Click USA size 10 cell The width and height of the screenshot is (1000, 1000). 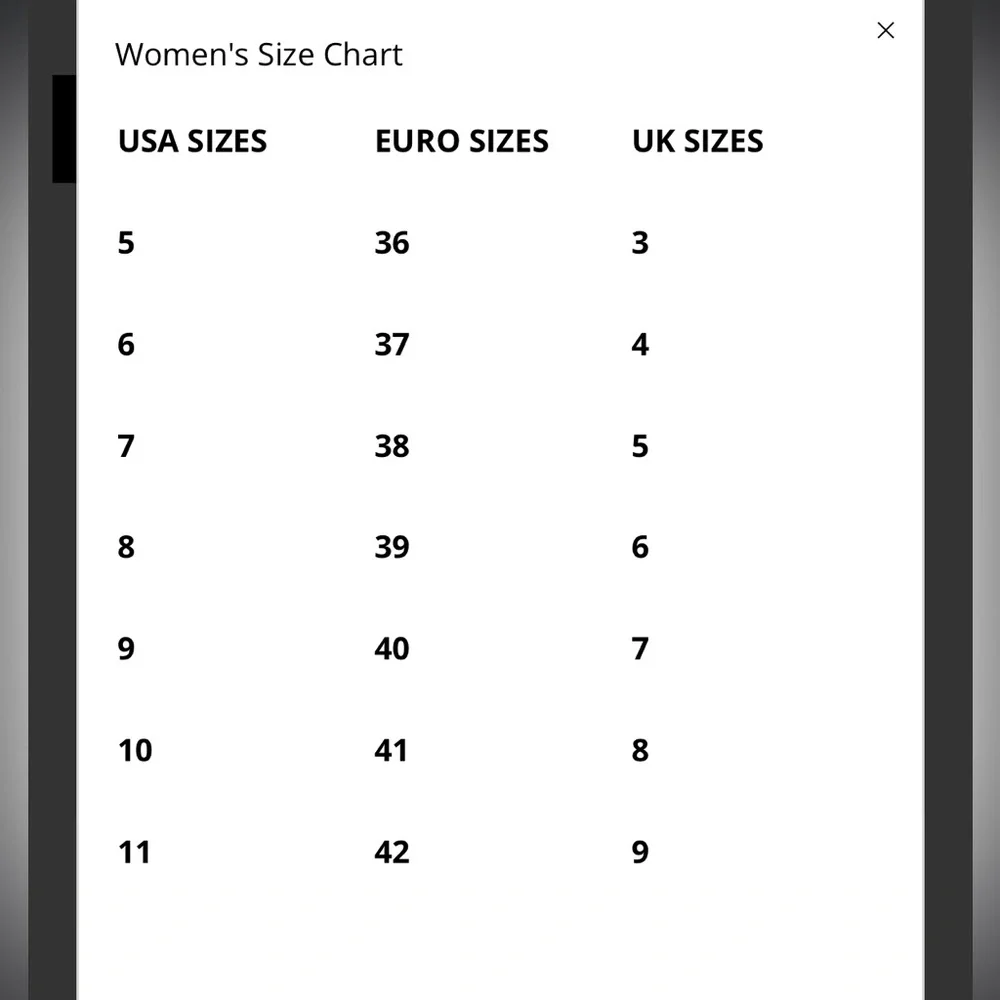(x=135, y=750)
